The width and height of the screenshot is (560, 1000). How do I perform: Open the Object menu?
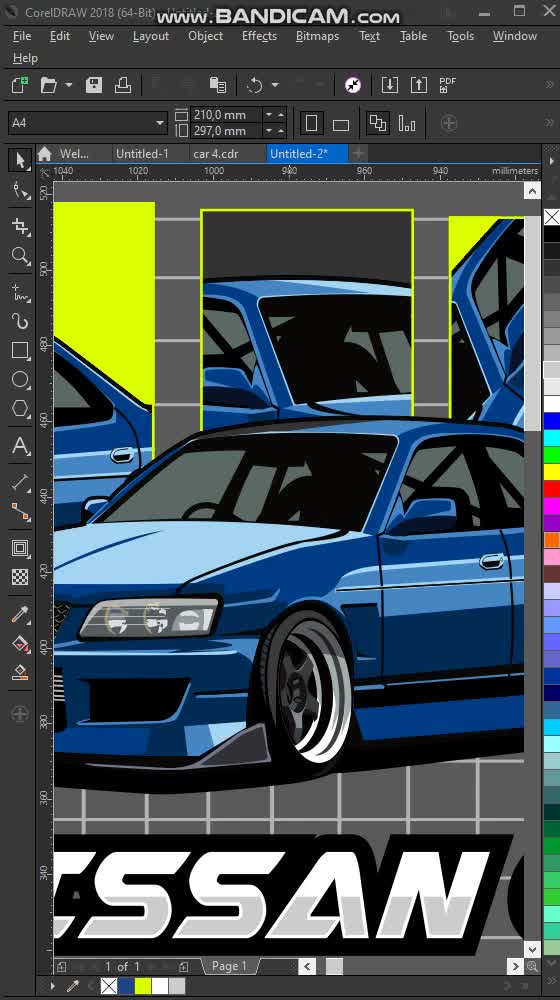coord(205,36)
